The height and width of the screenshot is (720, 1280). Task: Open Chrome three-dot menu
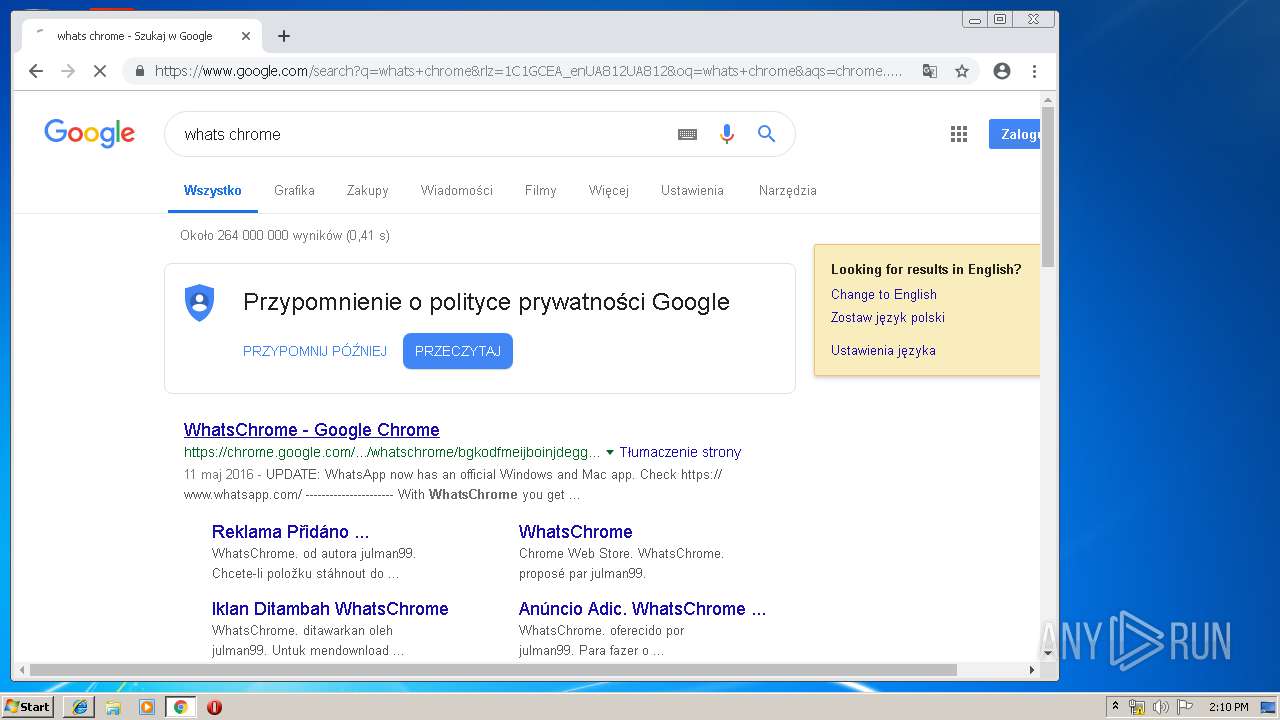[x=1034, y=71]
